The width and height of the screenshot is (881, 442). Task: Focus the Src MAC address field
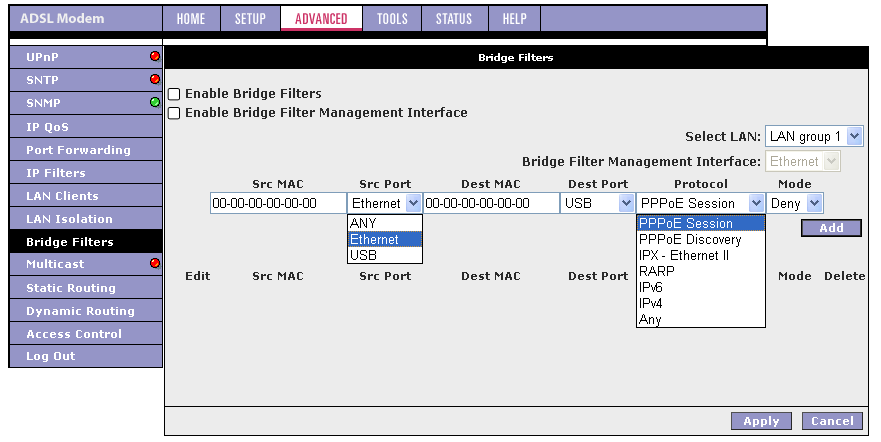278,204
